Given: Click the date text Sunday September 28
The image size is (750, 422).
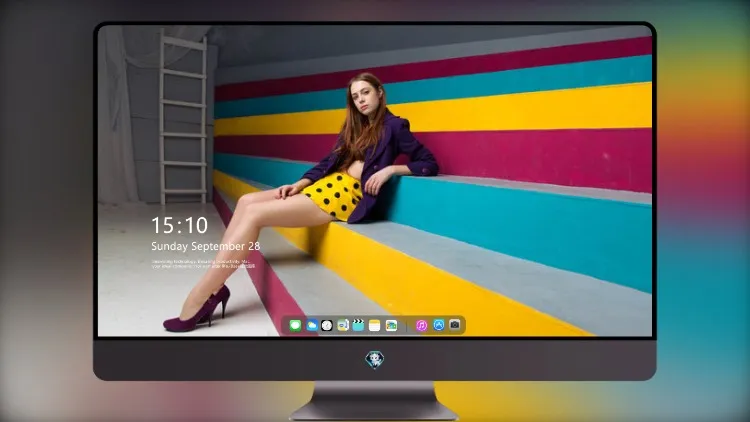Looking at the screenshot, I should pyautogui.click(x=206, y=246).
